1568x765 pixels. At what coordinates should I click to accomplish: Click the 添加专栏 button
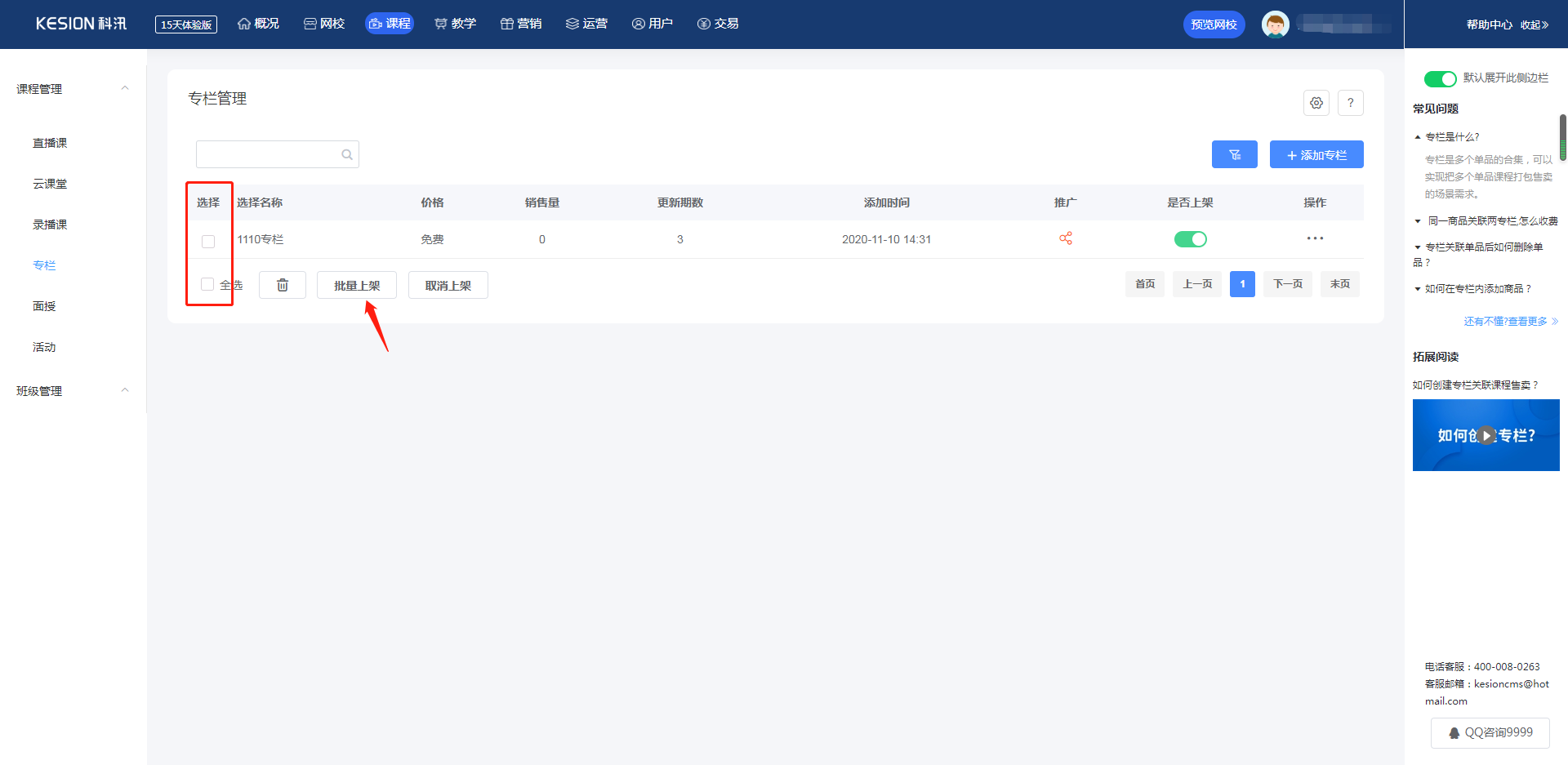(1316, 154)
